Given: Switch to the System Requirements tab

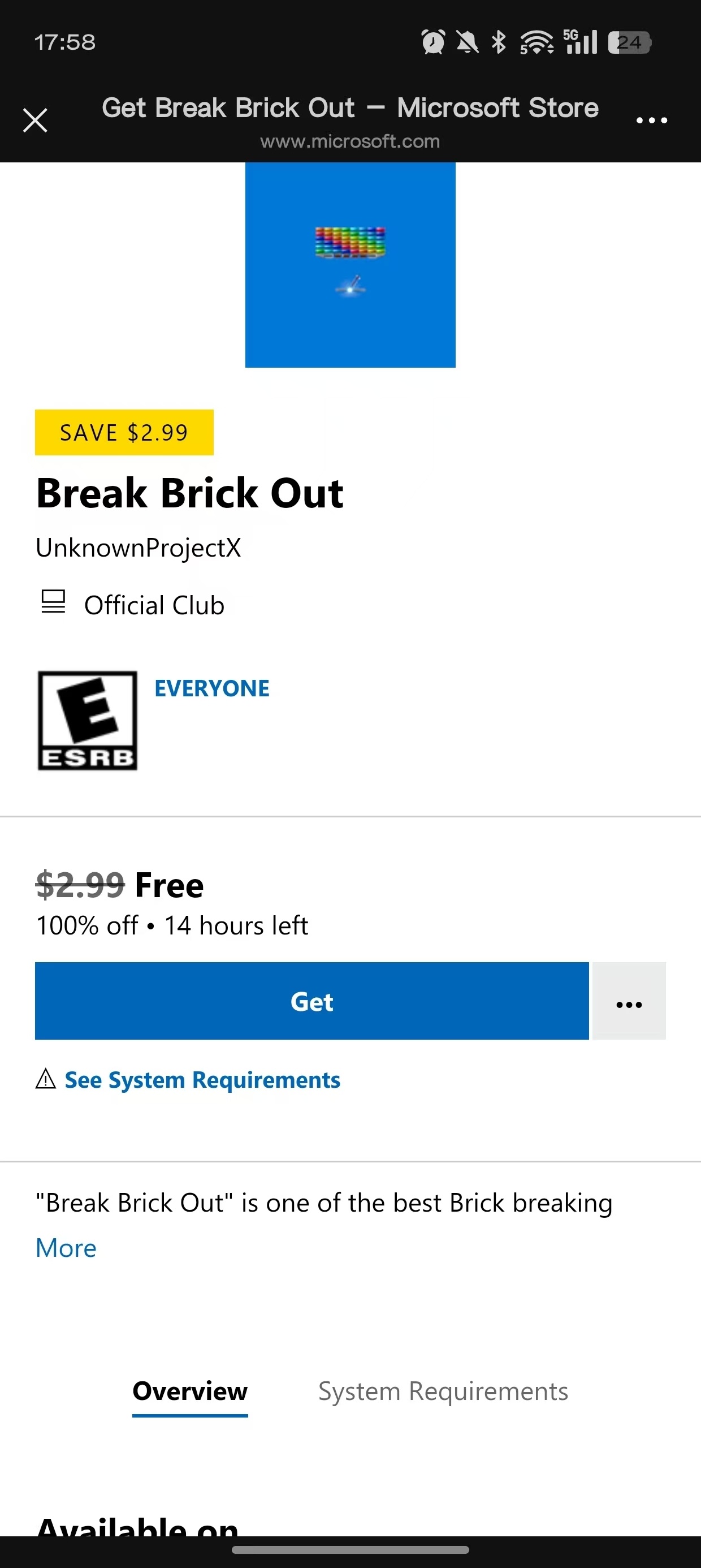Looking at the screenshot, I should 443,1392.
